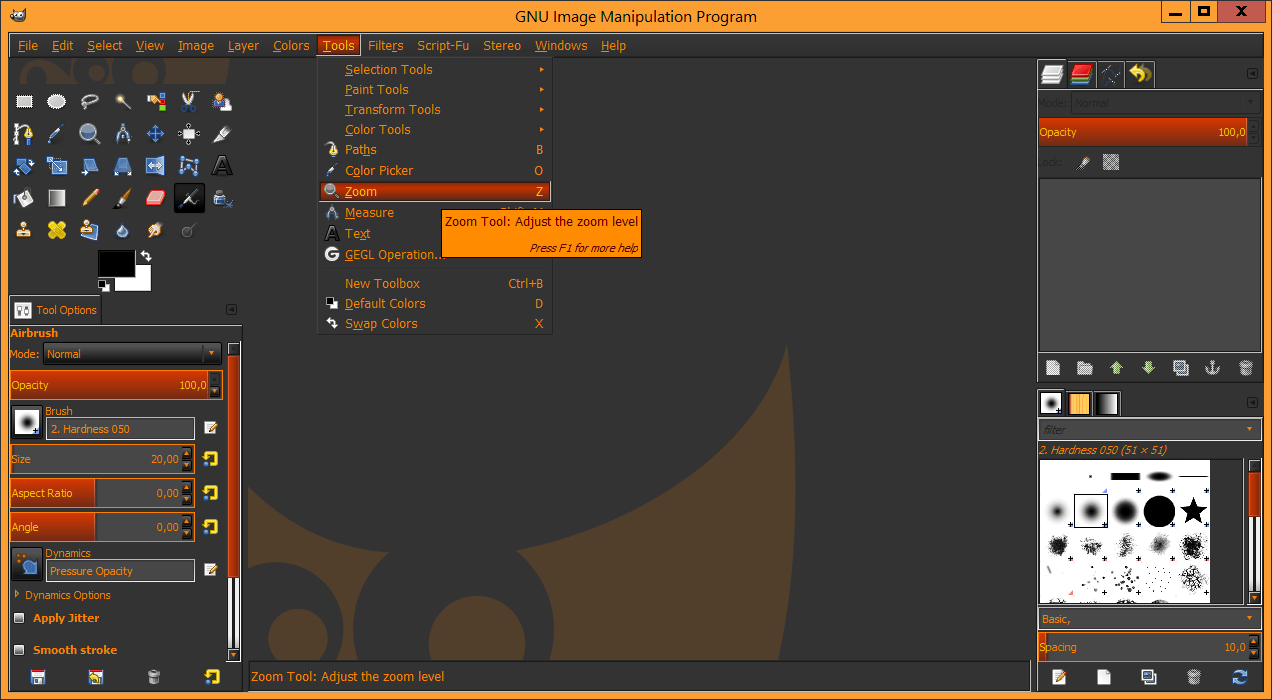Image resolution: width=1272 pixels, height=700 pixels.
Task: Select the Flip tool
Action: [x=156, y=166]
